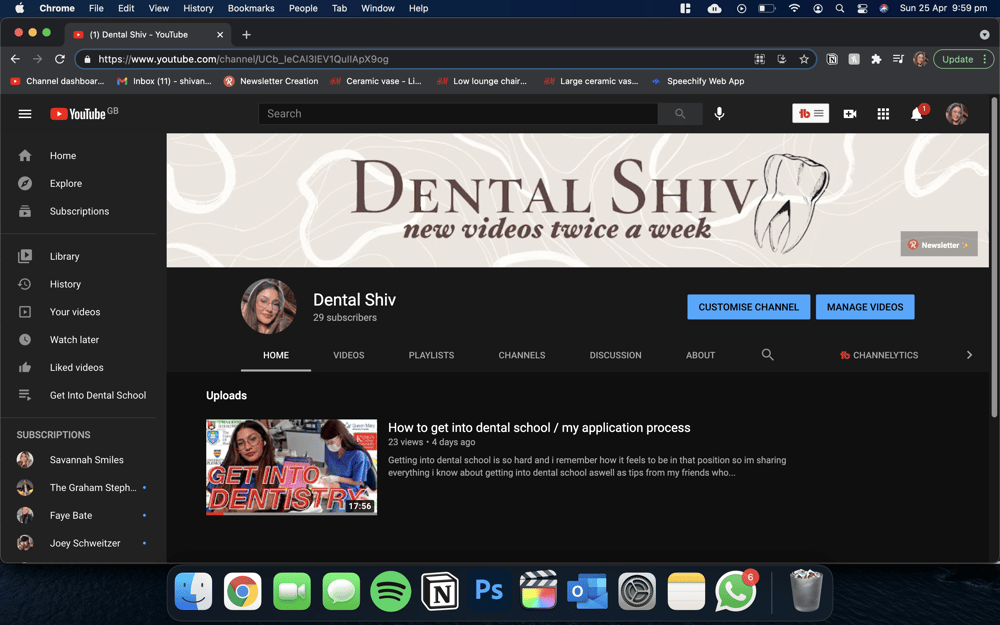This screenshot has height=625, width=1000.
Task: Open account avatar in YouTube header
Action: click(x=956, y=114)
